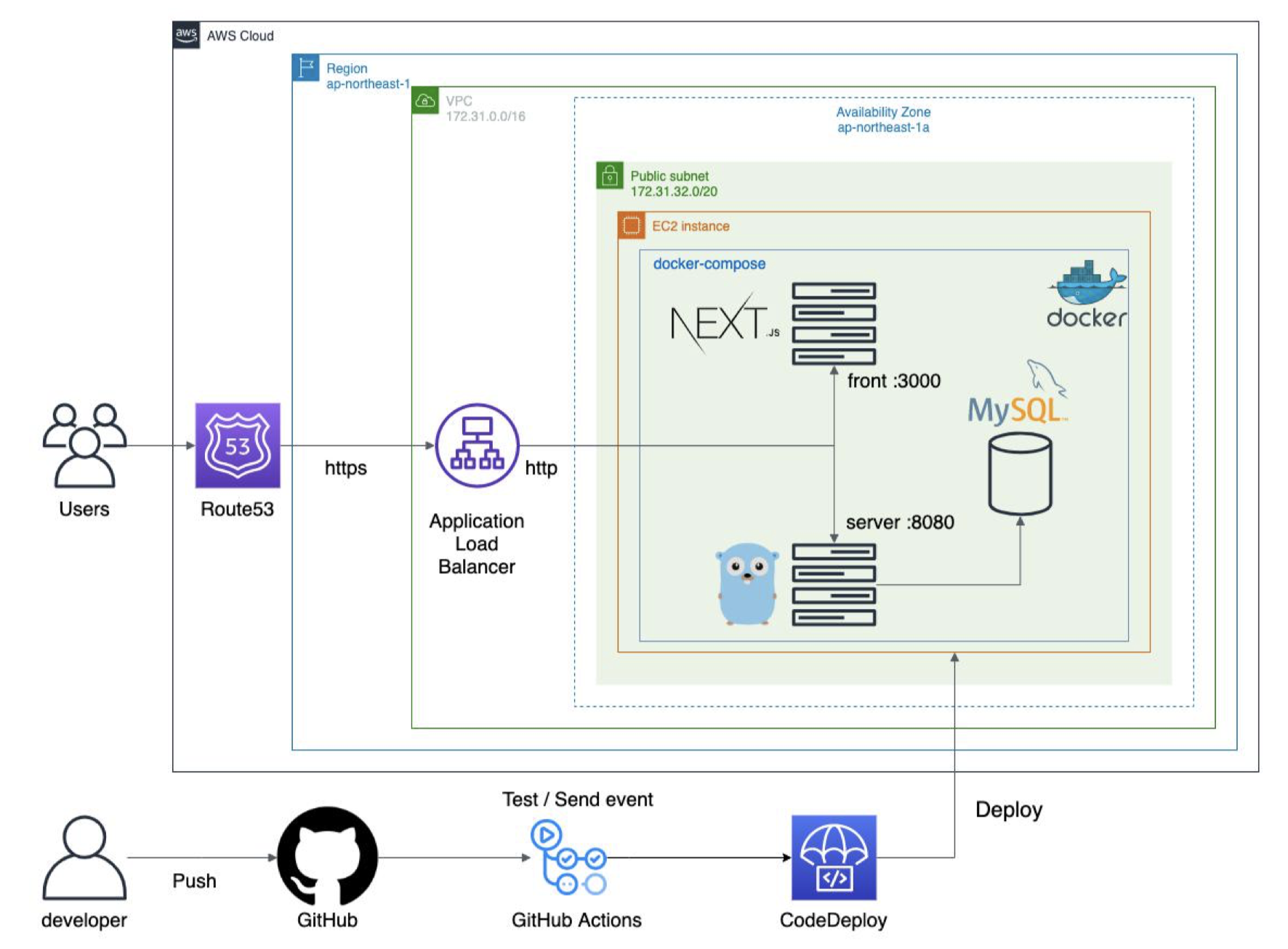The image size is (1288, 949).
Task: Click the Public subnet lock icon
Action: (x=609, y=175)
